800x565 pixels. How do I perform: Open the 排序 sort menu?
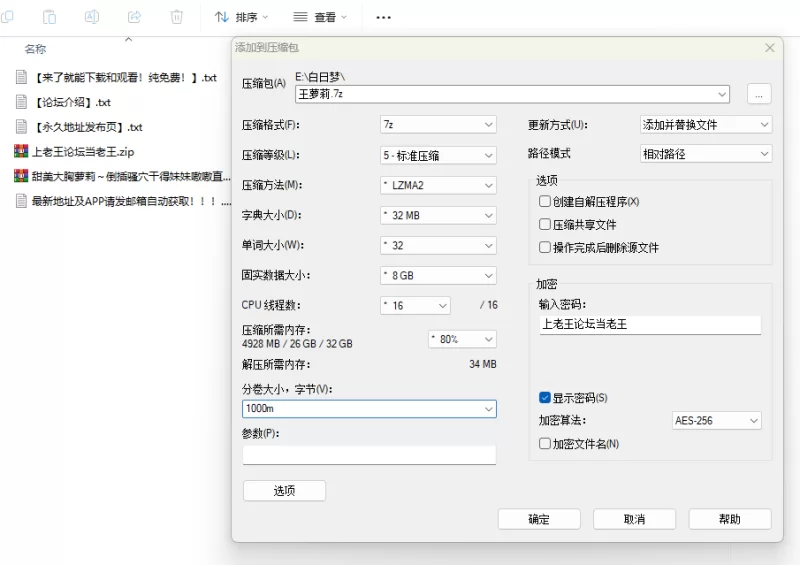click(241, 17)
